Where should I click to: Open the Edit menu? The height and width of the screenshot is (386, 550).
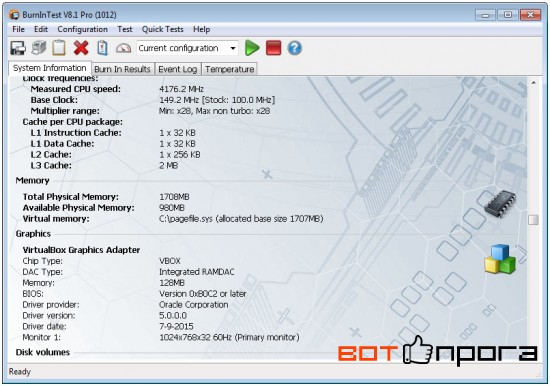41,29
